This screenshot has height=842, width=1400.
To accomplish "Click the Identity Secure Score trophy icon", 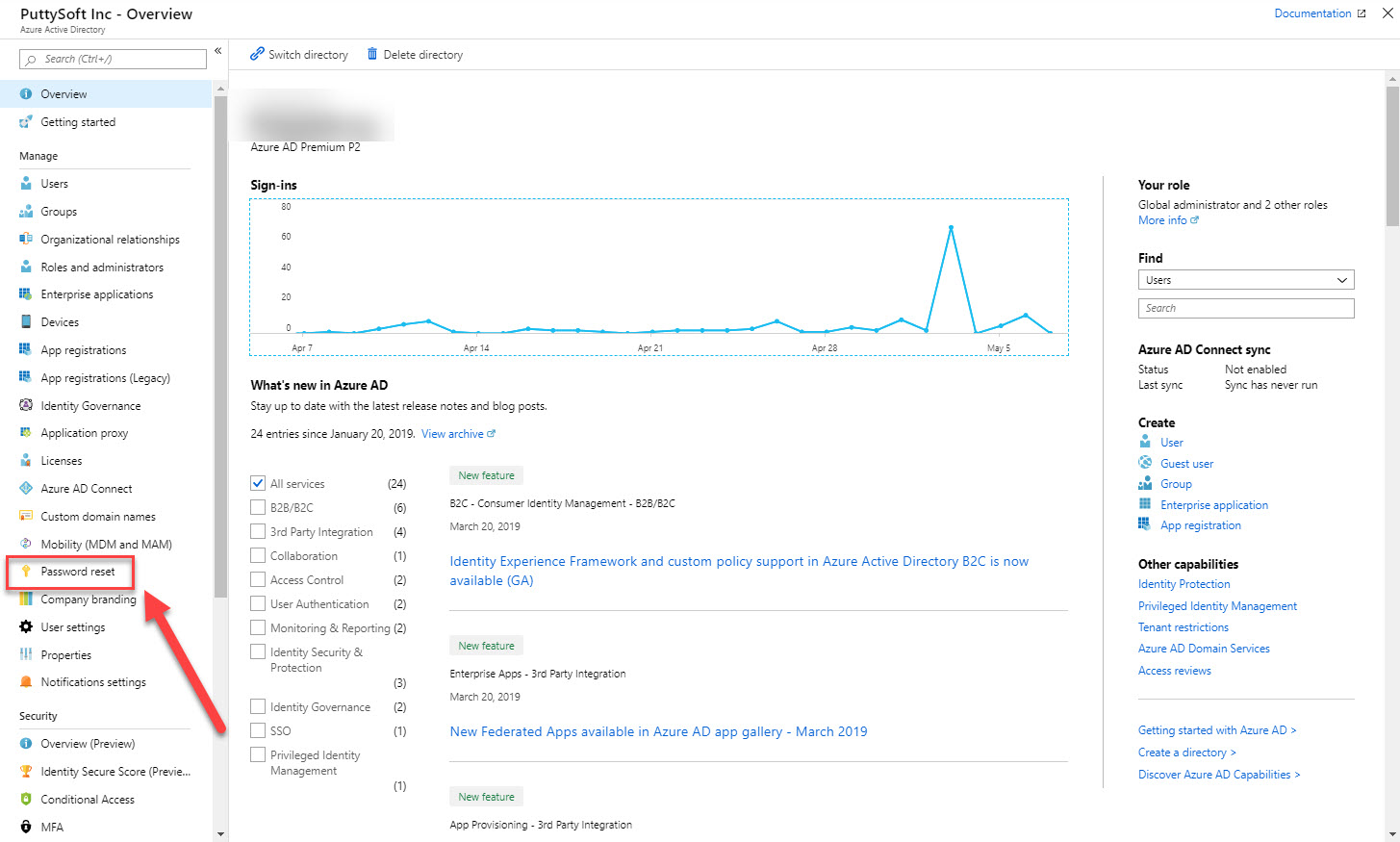I will click(26, 772).
